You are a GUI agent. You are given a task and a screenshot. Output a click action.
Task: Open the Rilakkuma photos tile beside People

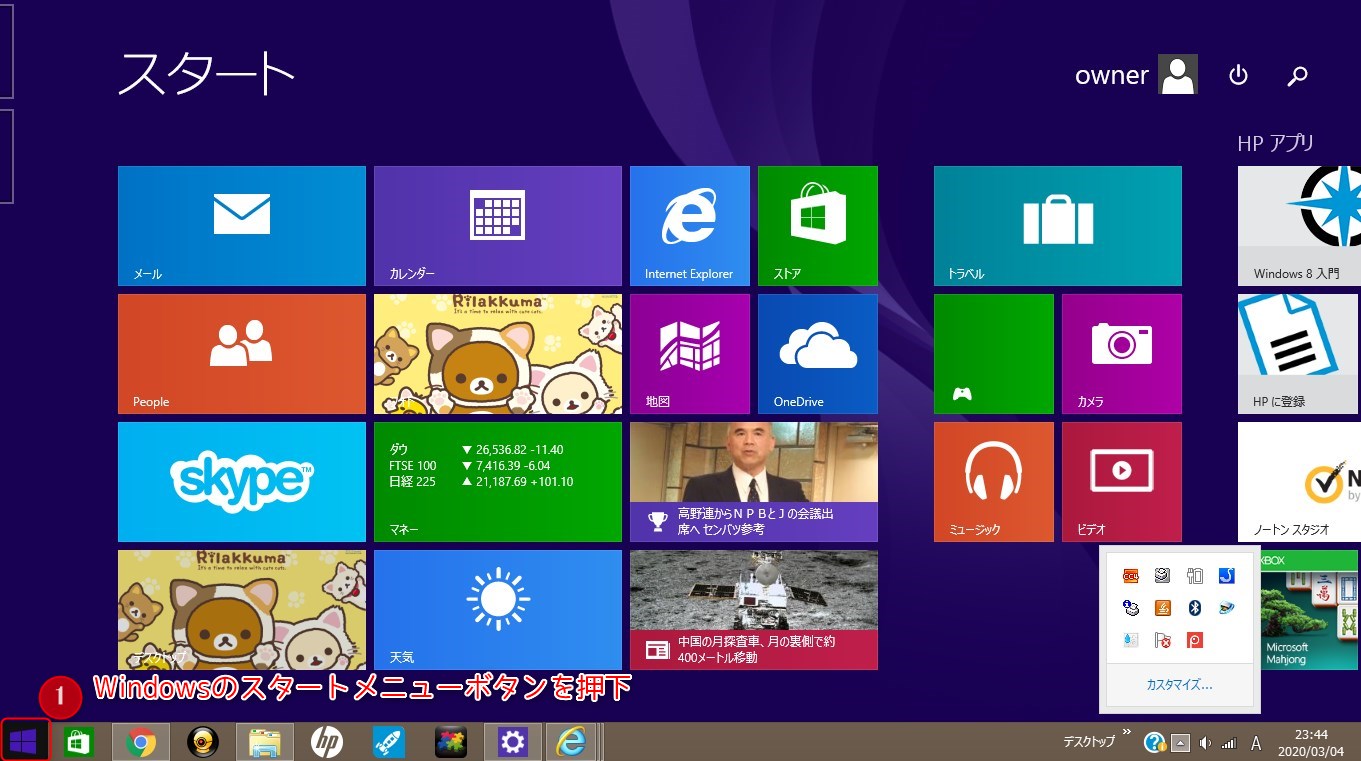coord(498,354)
